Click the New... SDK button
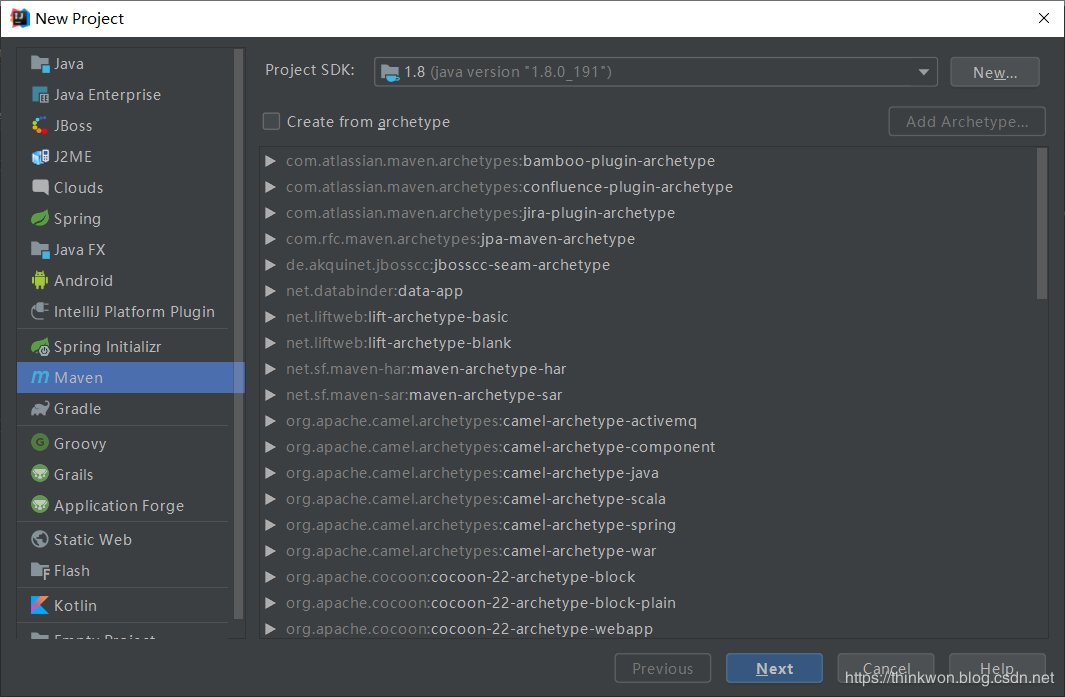 pyautogui.click(x=994, y=72)
